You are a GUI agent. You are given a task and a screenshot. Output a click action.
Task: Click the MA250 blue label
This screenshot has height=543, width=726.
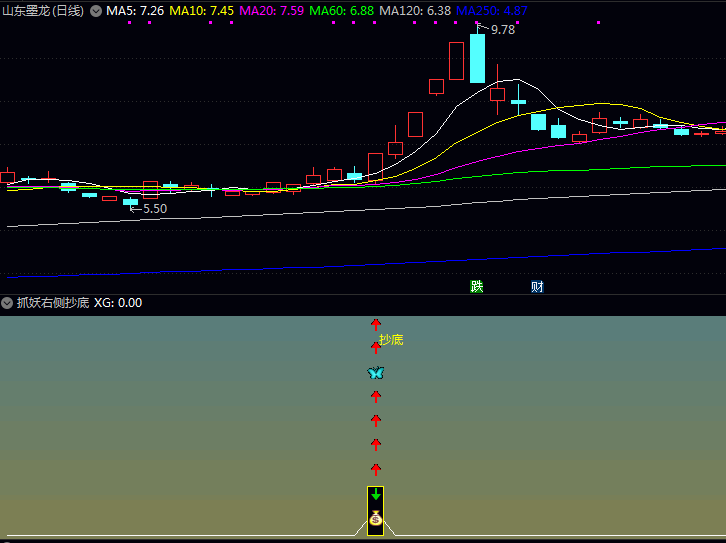click(492, 11)
